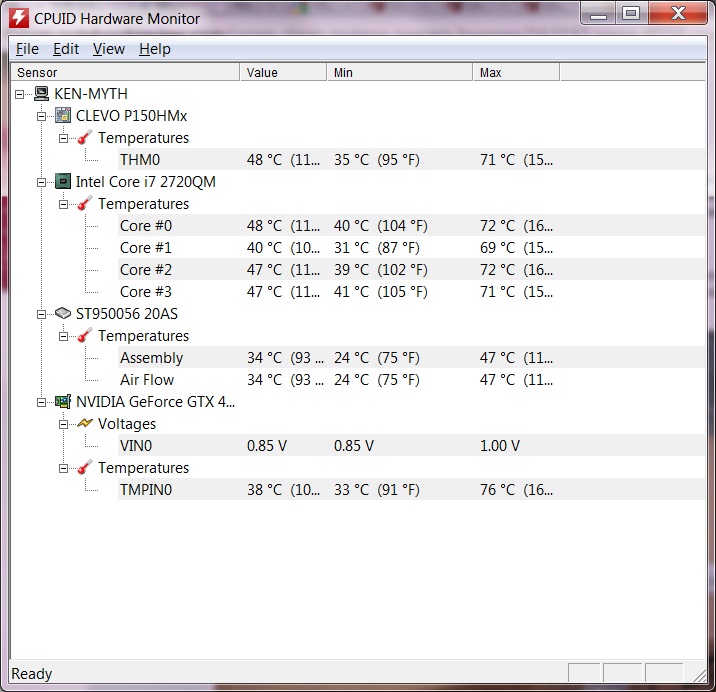The width and height of the screenshot is (716, 692).
Task: Click the CLEVO P150HMx motherboard icon
Action: point(63,116)
